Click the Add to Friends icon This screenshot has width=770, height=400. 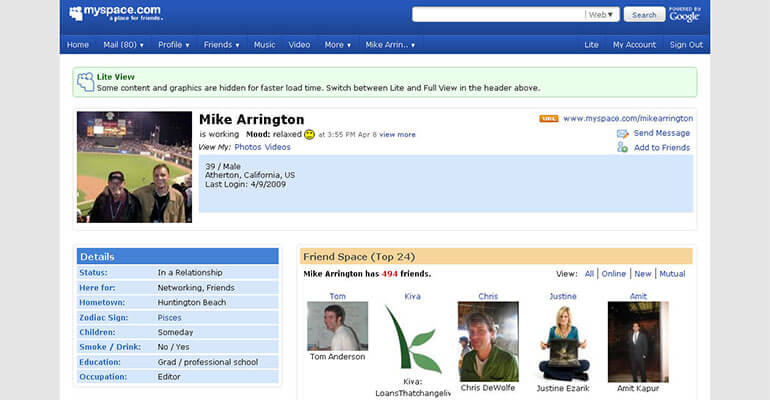click(623, 147)
